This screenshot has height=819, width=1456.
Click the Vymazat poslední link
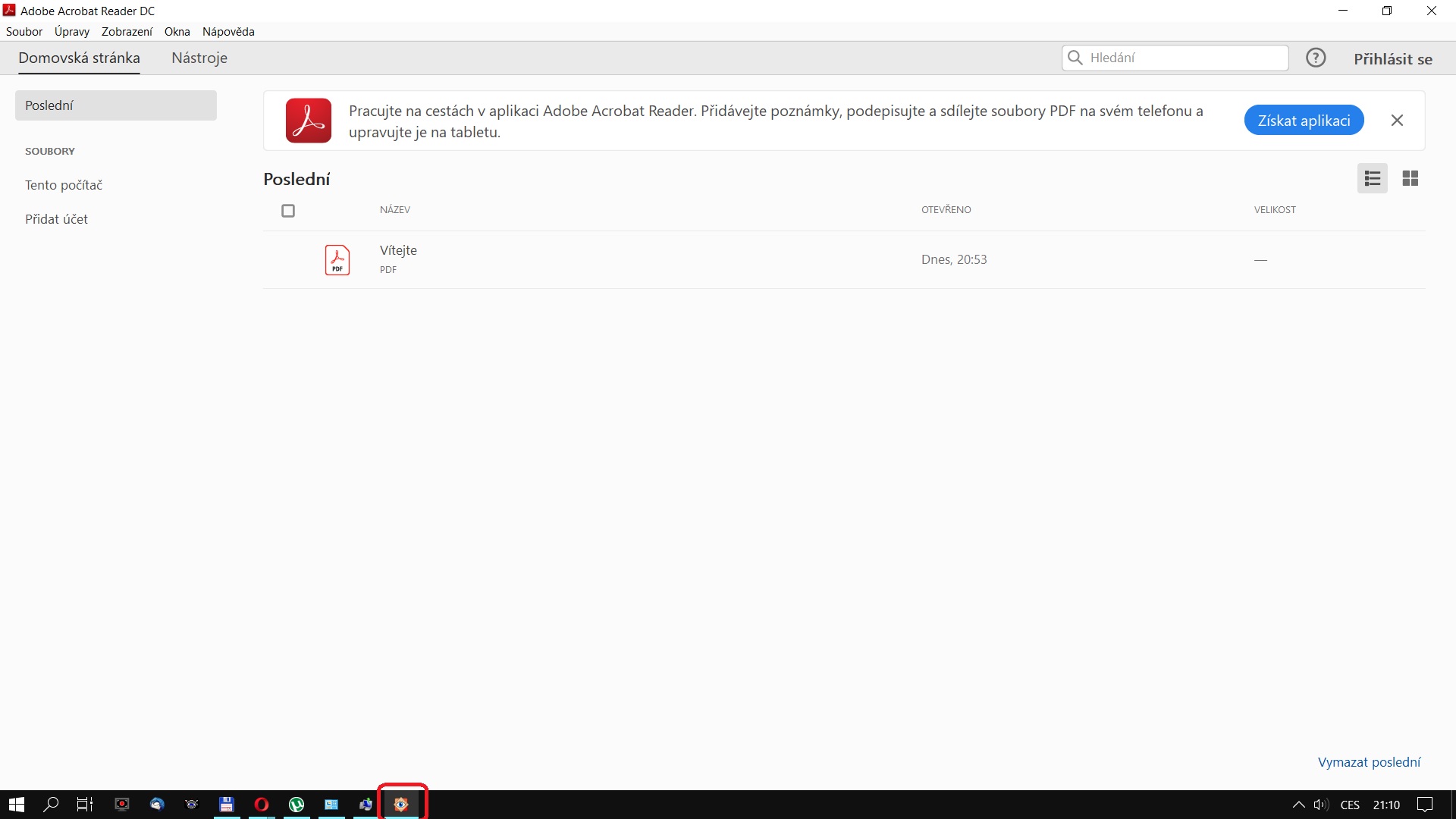[x=1369, y=762]
